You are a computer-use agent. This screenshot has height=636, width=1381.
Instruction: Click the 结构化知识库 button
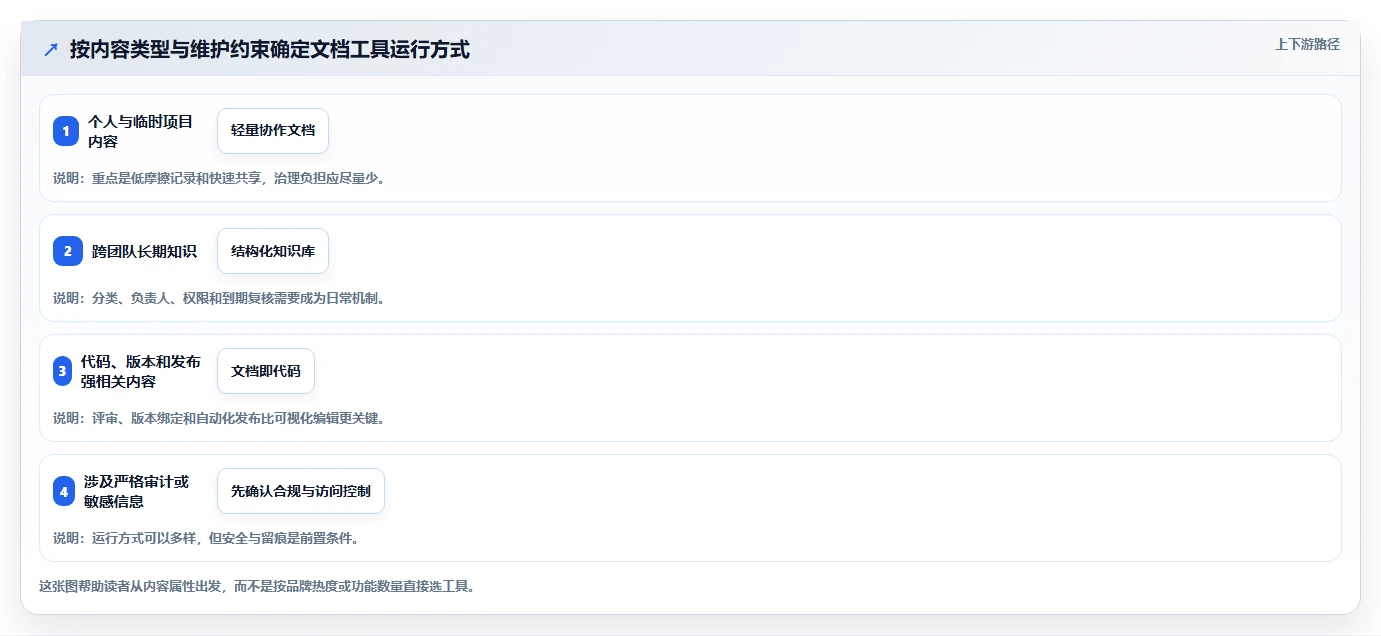coord(273,251)
